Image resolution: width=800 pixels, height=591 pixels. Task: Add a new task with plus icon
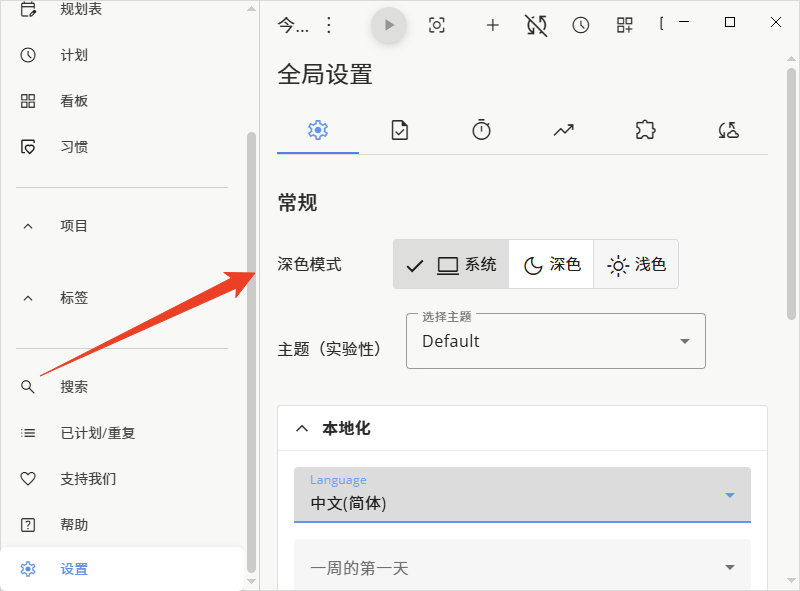[x=492, y=25]
